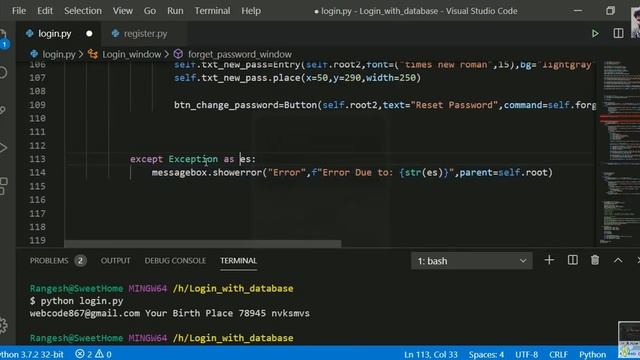Show the Debug Console tab
The width and height of the screenshot is (640, 360).
coord(175,260)
